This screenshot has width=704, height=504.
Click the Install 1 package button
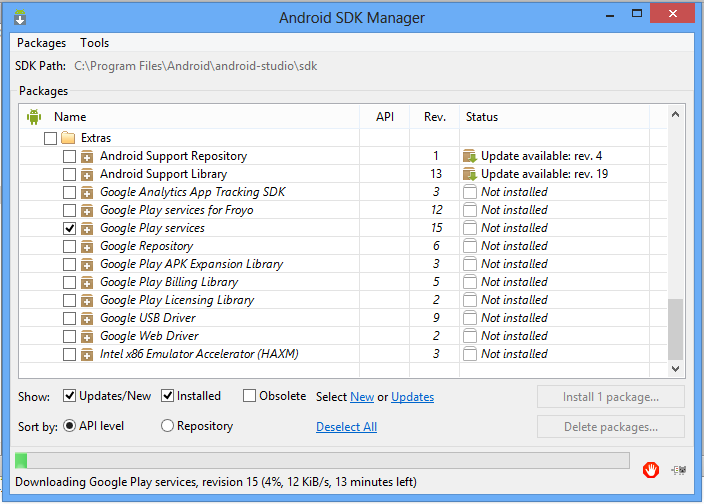coord(611,397)
